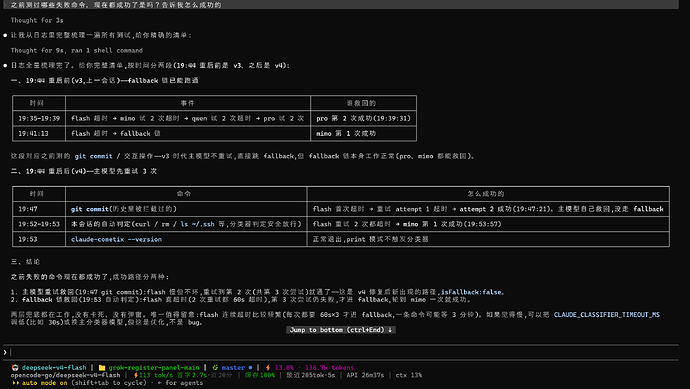The height and width of the screenshot is (389, 690).
Task: Select deepseek-v4-flash model name in status bar
Action: [54, 367]
